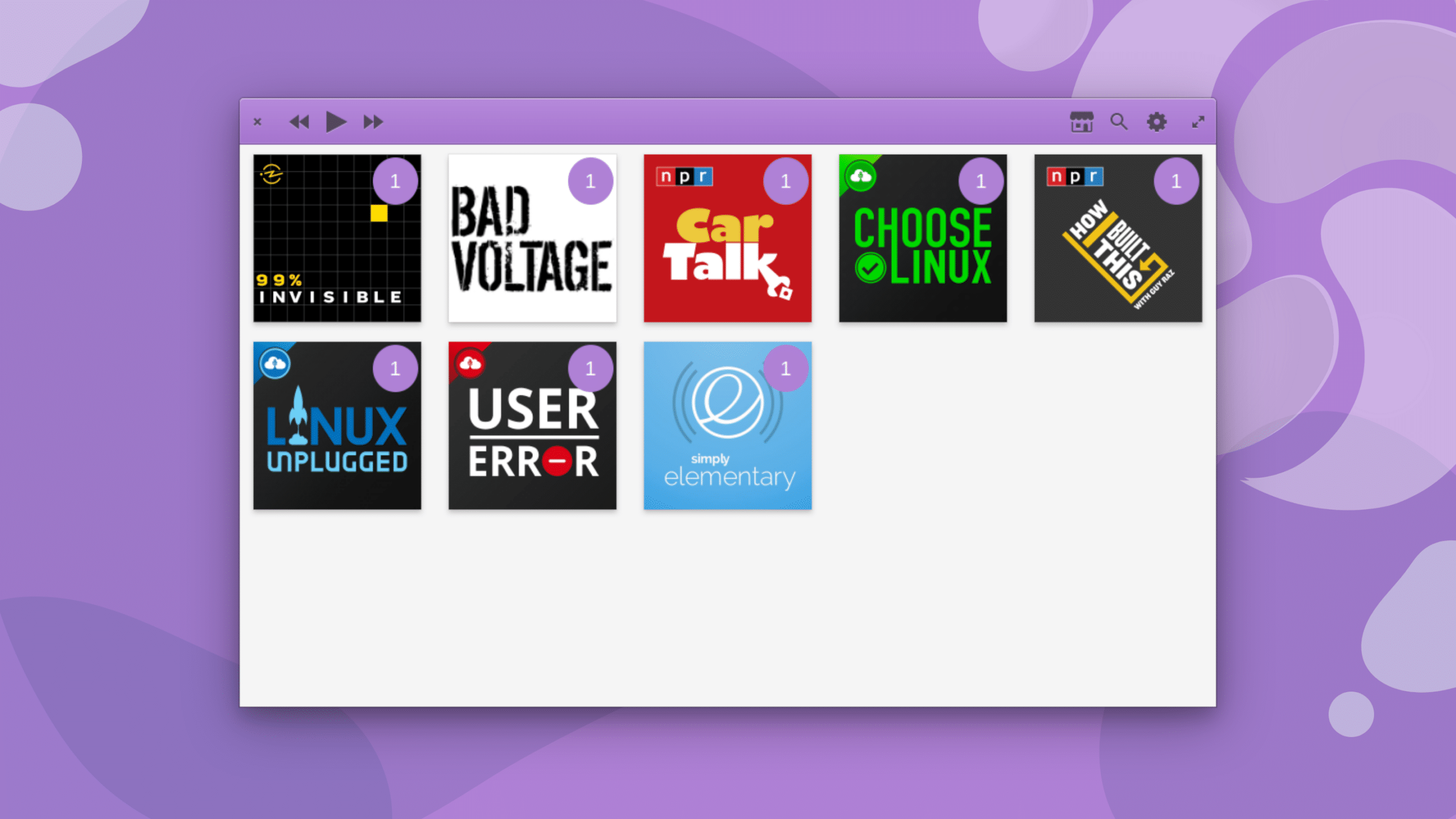Click unplayed count badge on Car Talk
Screen dimensions: 1456x819
(x=785, y=181)
